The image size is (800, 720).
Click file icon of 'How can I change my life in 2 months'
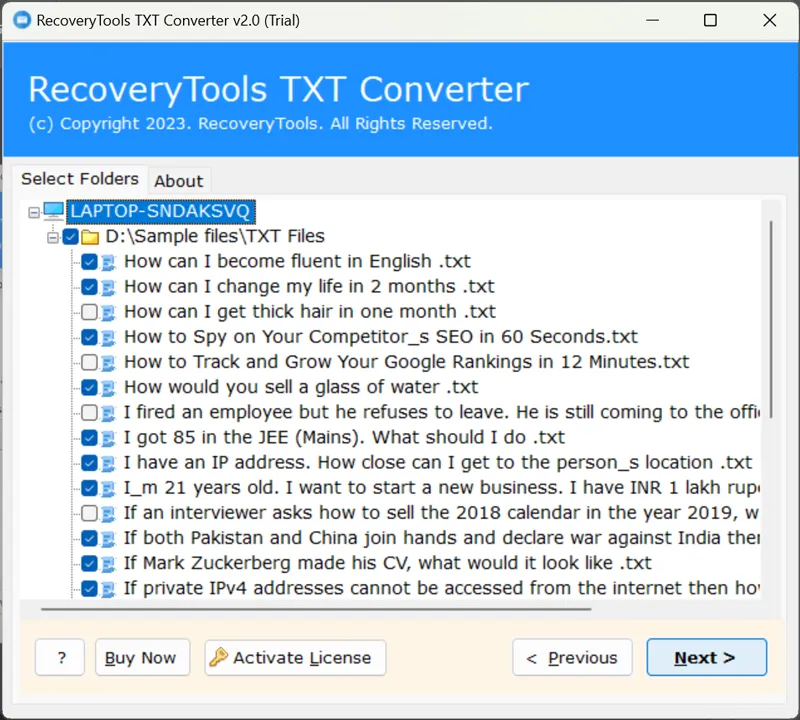[x=108, y=287]
